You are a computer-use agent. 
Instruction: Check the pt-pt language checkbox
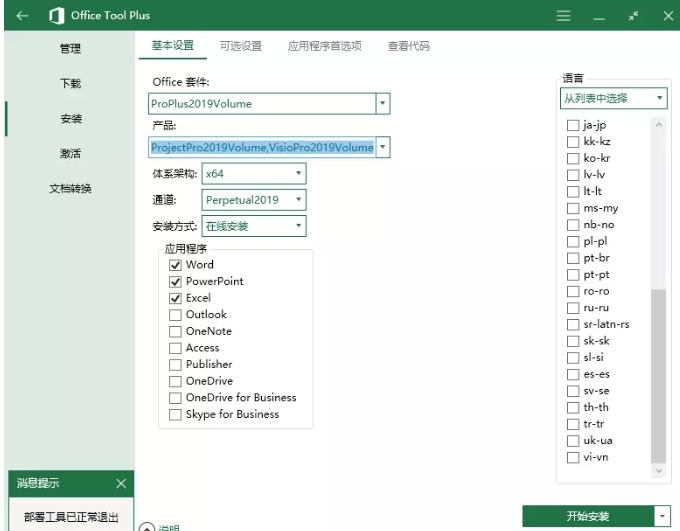tap(573, 275)
